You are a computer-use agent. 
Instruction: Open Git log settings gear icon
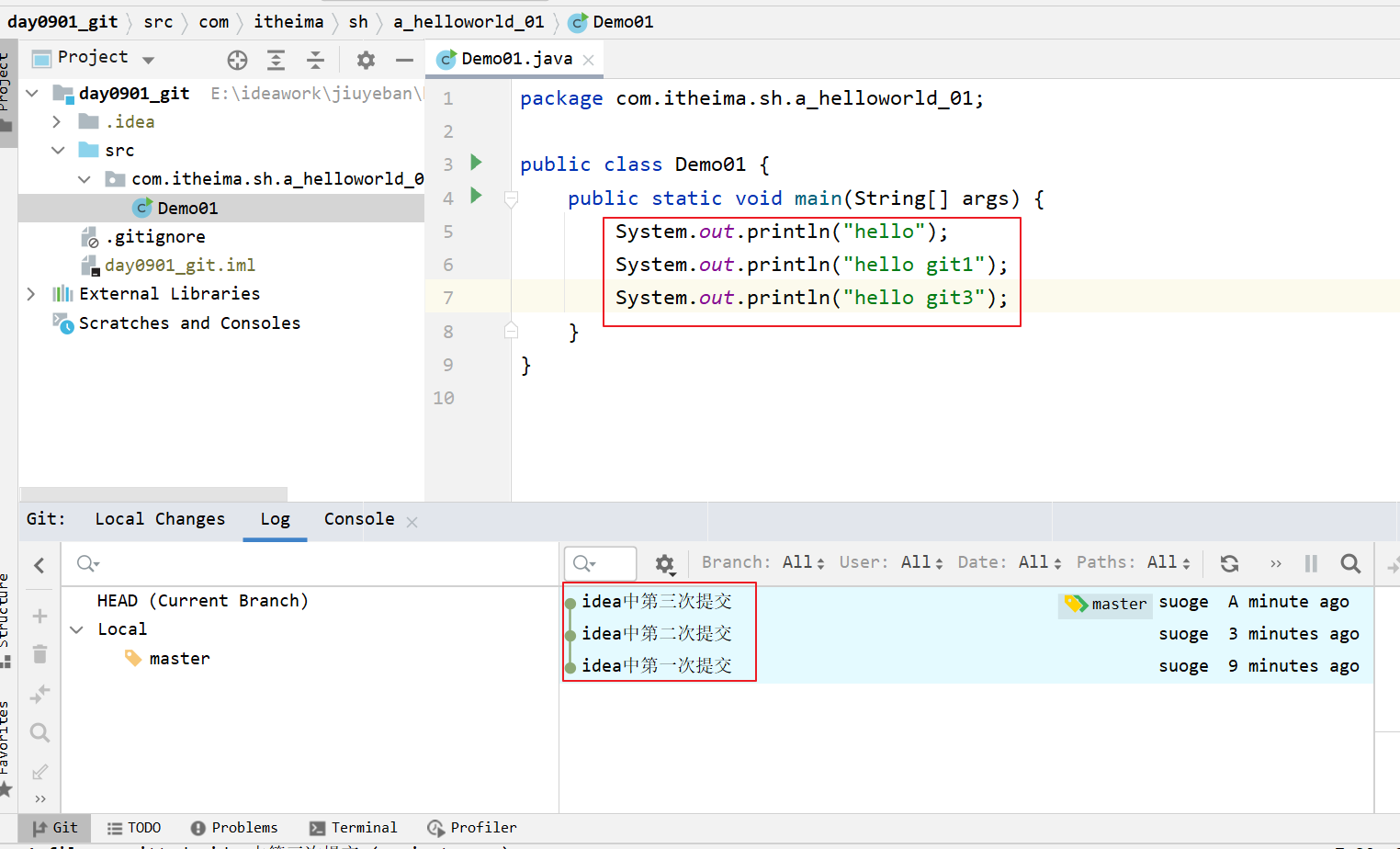click(x=664, y=564)
